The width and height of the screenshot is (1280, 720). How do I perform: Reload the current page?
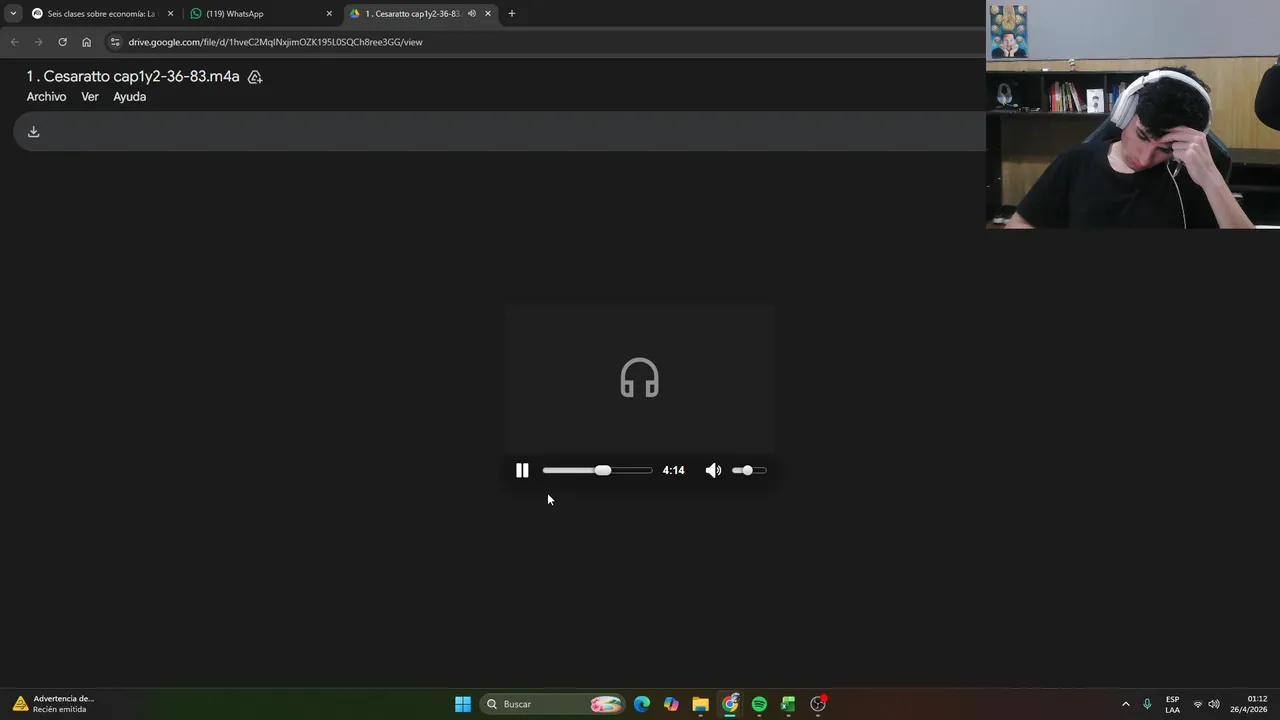[62, 42]
